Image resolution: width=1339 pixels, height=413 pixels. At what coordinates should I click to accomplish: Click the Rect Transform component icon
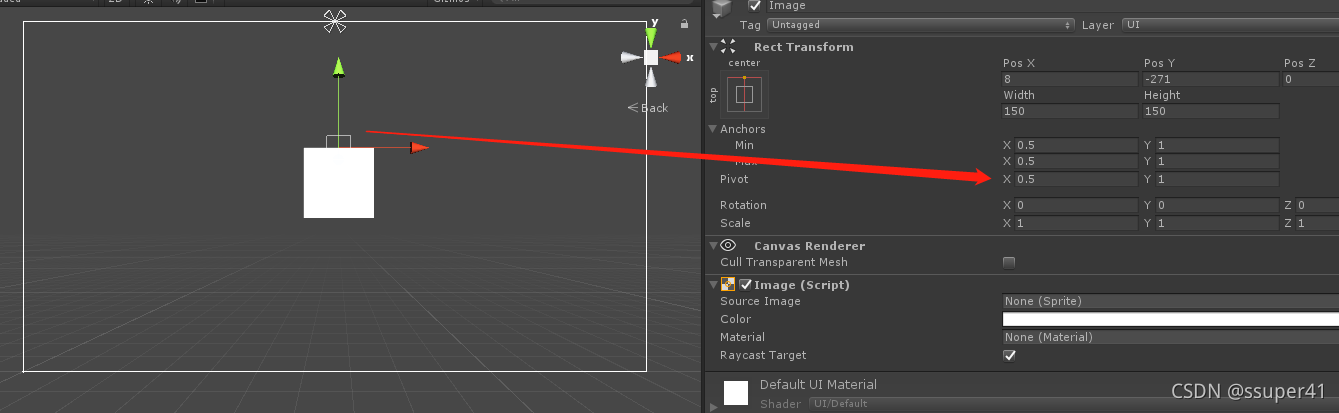pos(728,46)
